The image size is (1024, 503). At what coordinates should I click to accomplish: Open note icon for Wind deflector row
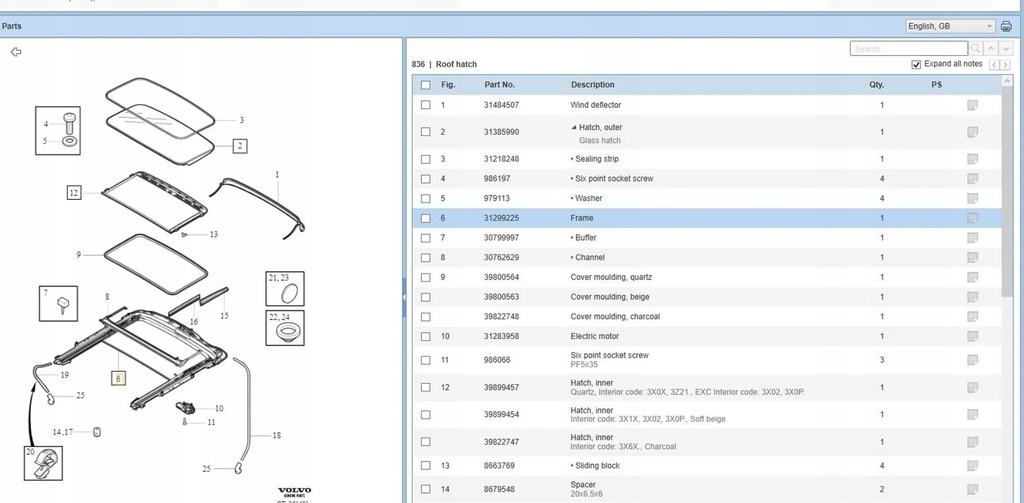(972, 105)
